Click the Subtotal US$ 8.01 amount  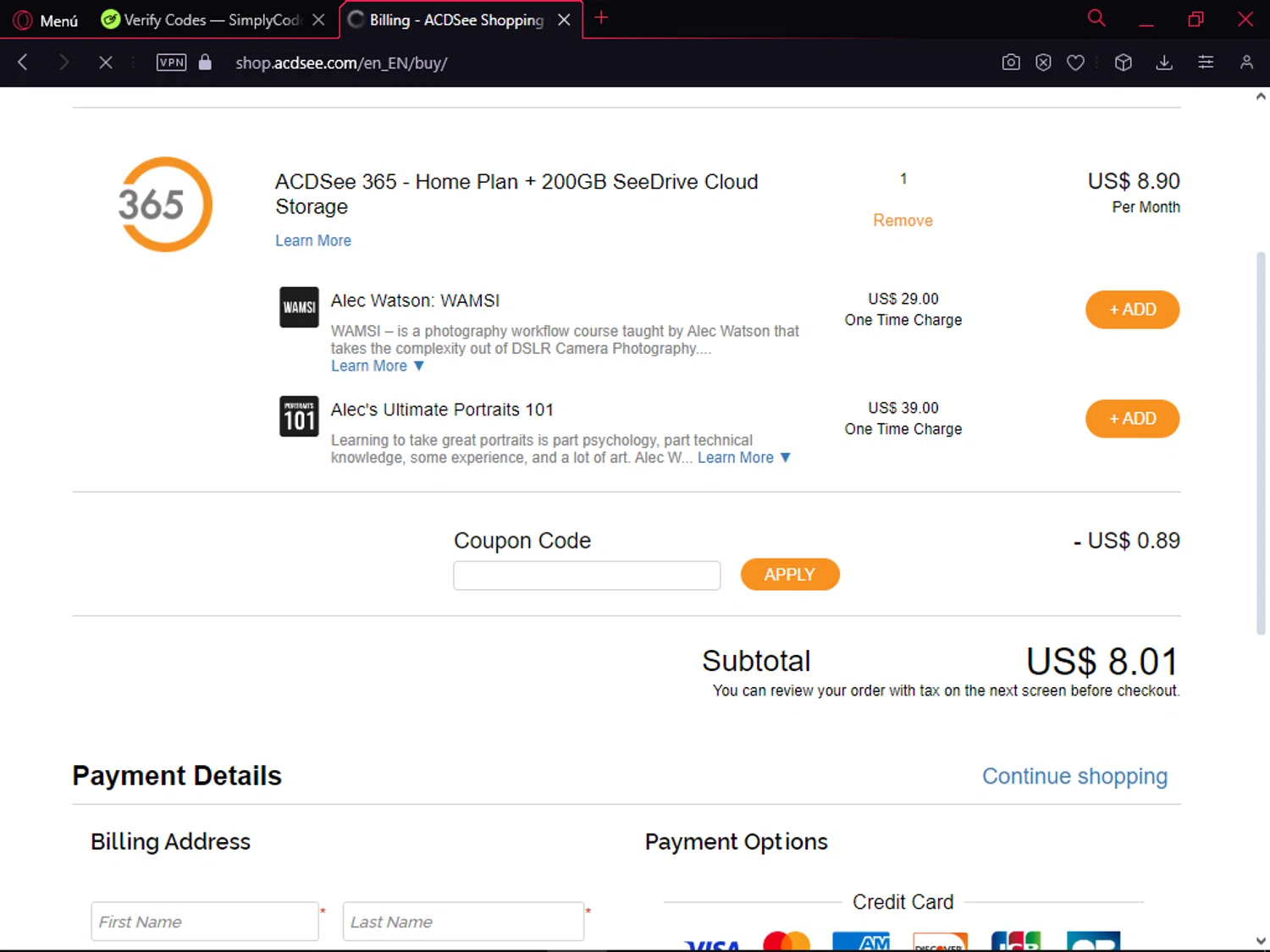[x=1102, y=662]
